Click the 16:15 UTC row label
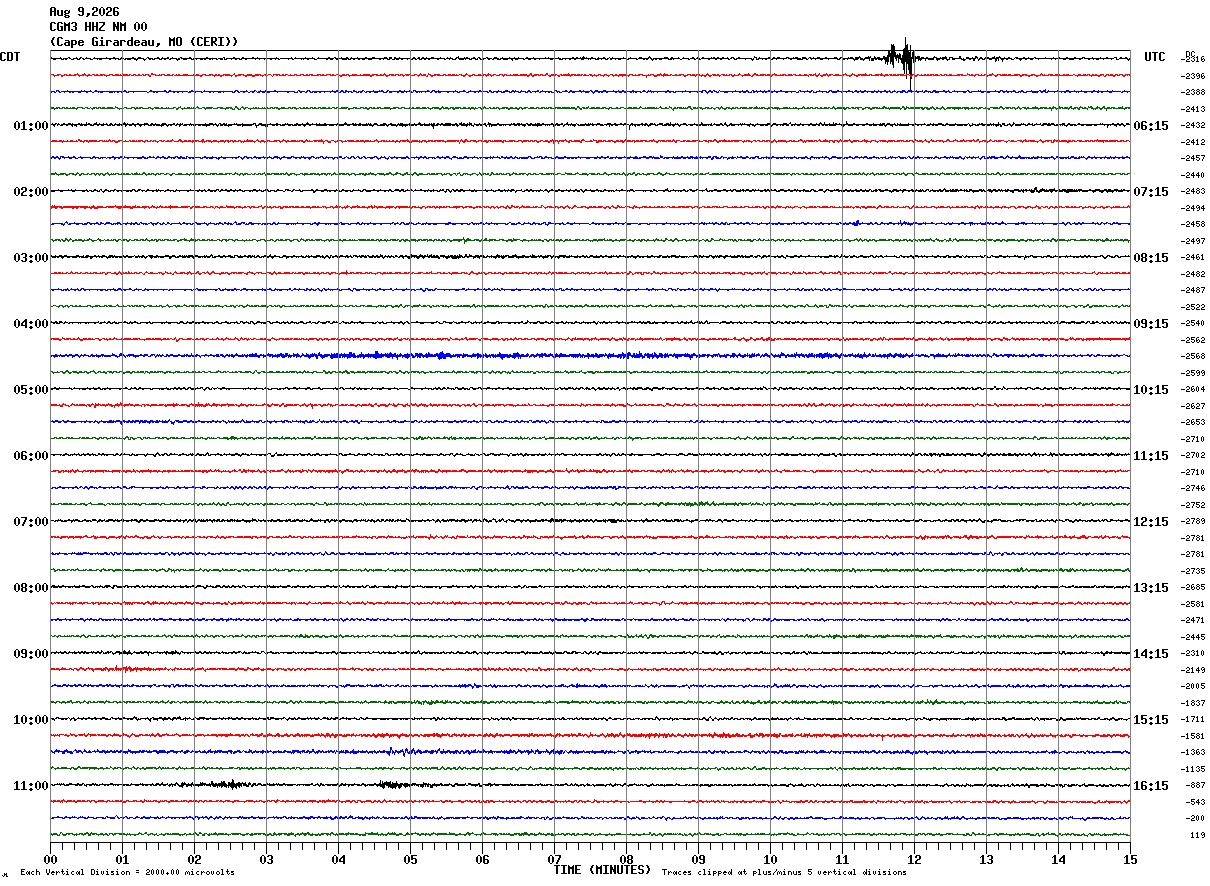This screenshot has width=1210, height=886. point(1151,786)
